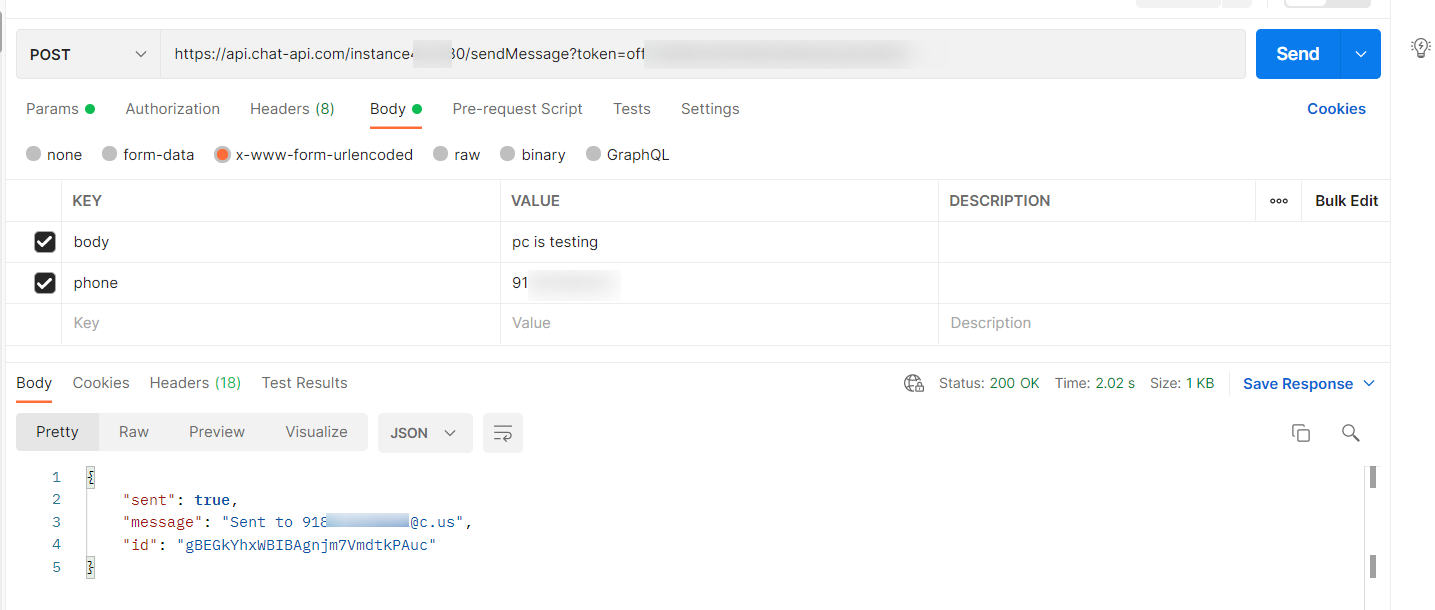Select the binary radio button
Viewport: 1435px width, 610px height.
point(508,154)
